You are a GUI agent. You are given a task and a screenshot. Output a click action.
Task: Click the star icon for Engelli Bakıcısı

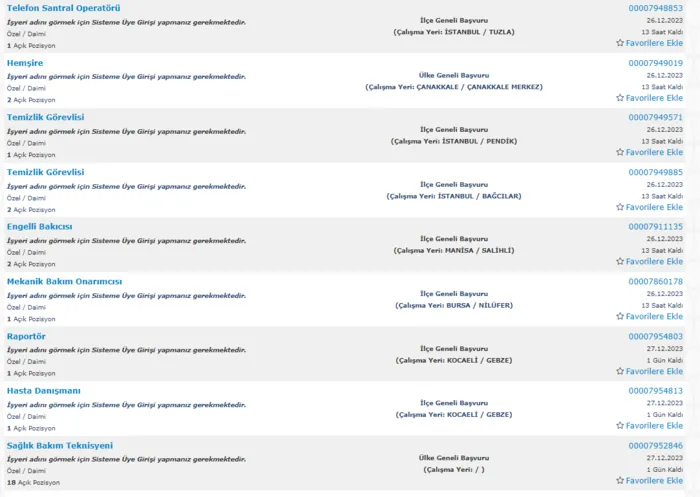[620, 261]
